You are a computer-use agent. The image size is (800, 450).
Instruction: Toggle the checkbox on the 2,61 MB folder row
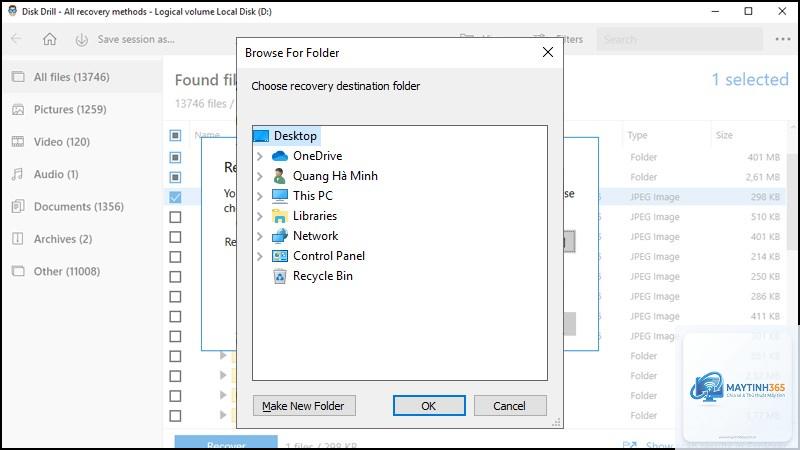pyautogui.click(x=175, y=177)
